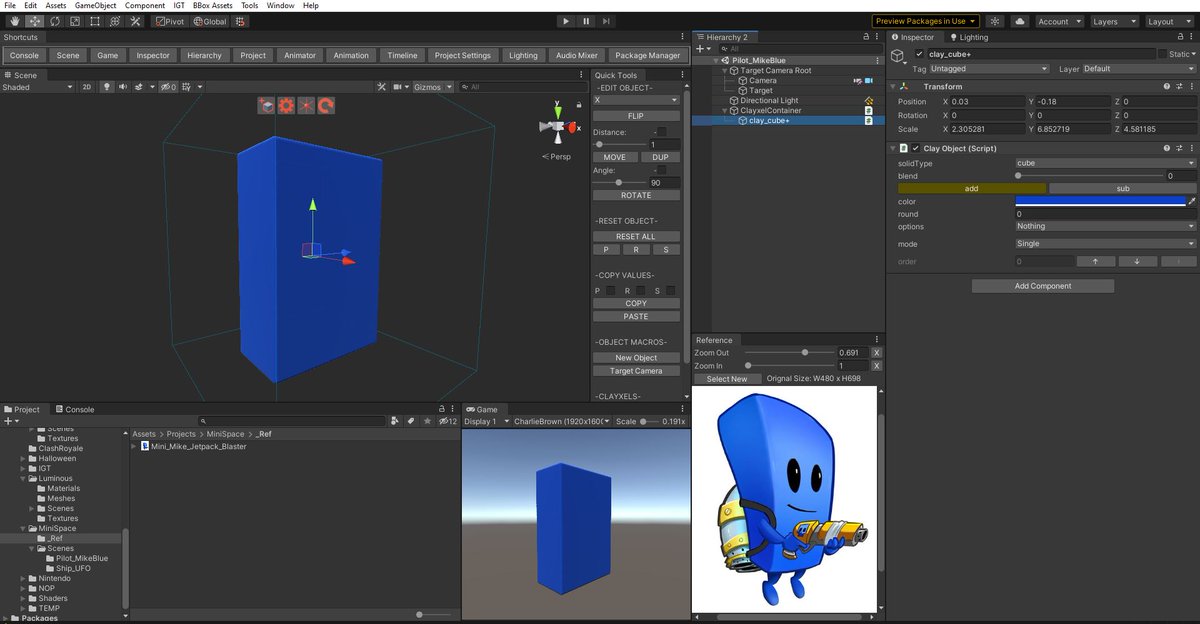This screenshot has height=624, width=1200.
Task: Expand the ClayxelContainer in the Hierarchy
Action: 724,110
